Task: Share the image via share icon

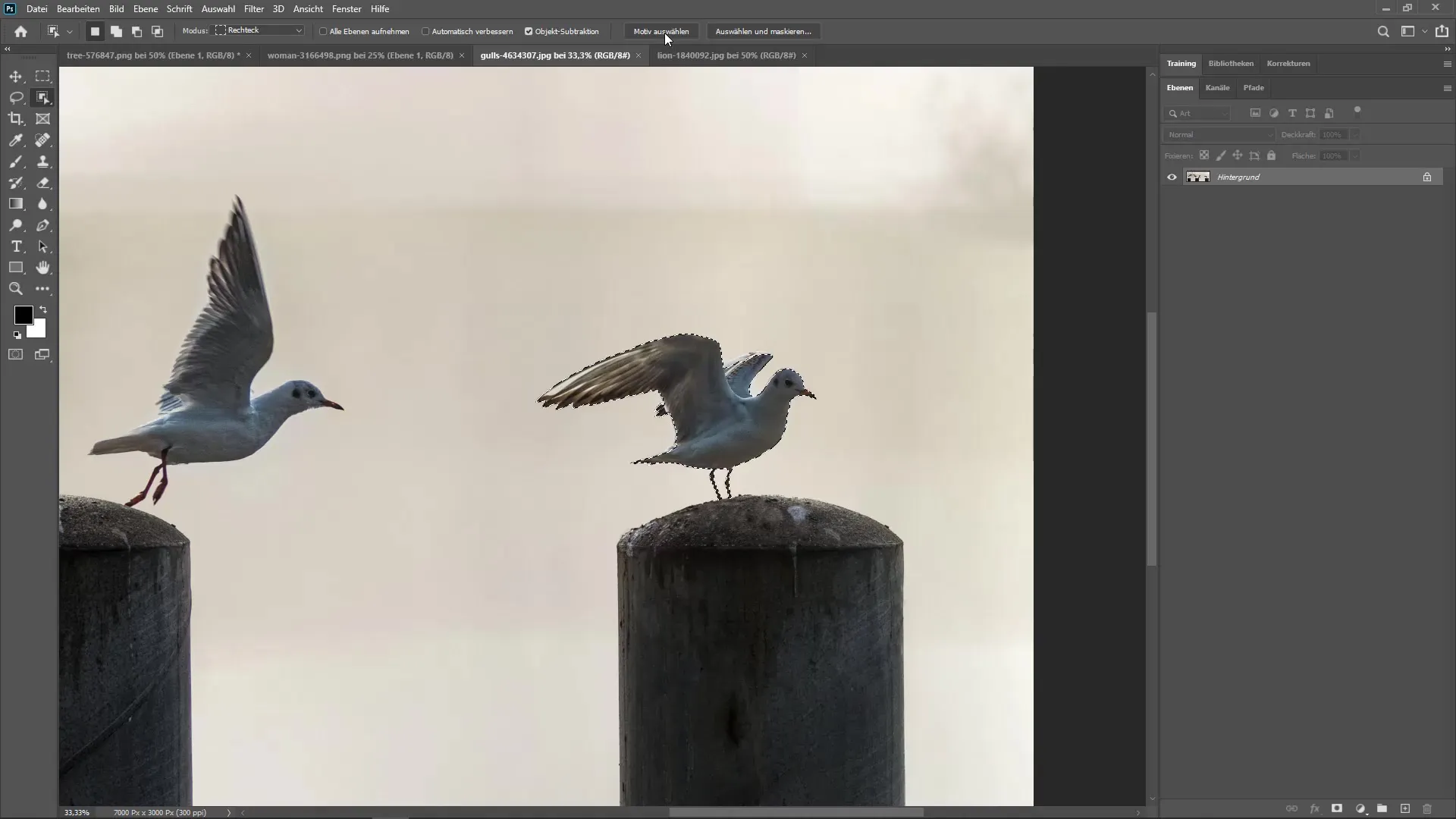Action: [1442, 31]
